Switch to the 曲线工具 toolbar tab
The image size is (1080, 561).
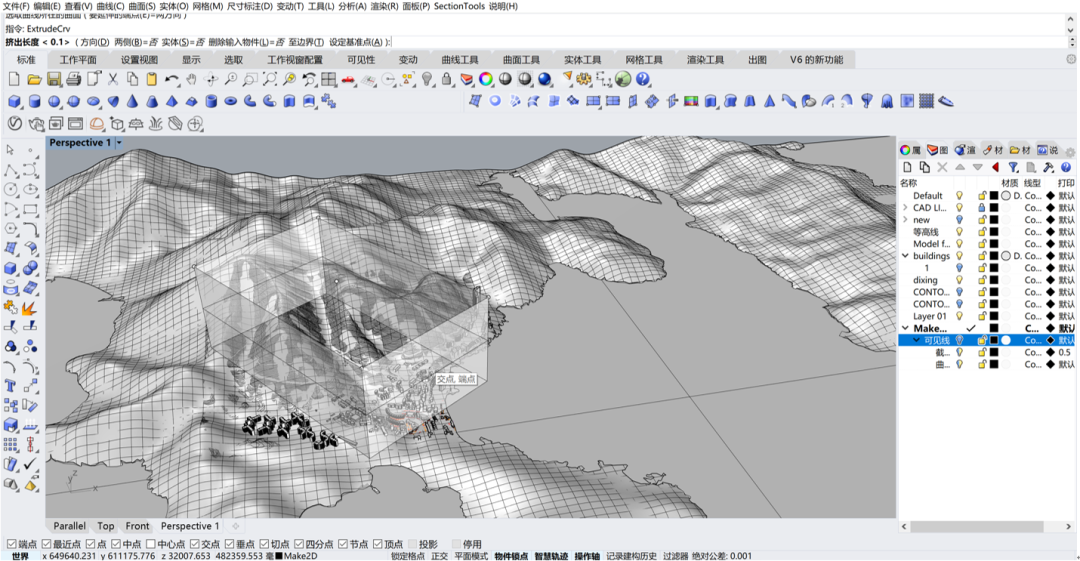[460, 60]
